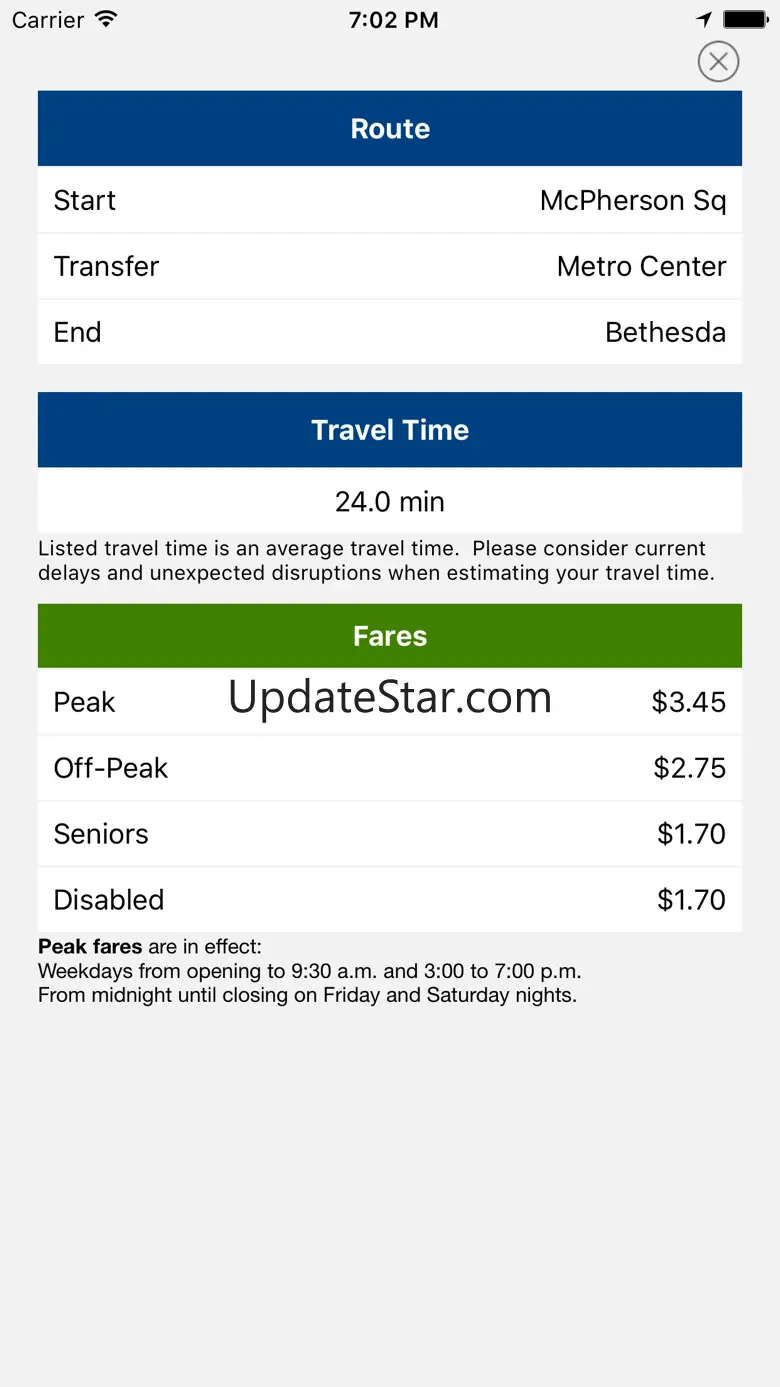This screenshot has height=1387, width=780.
Task: Tap the green Fares header
Action: coord(390,636)
